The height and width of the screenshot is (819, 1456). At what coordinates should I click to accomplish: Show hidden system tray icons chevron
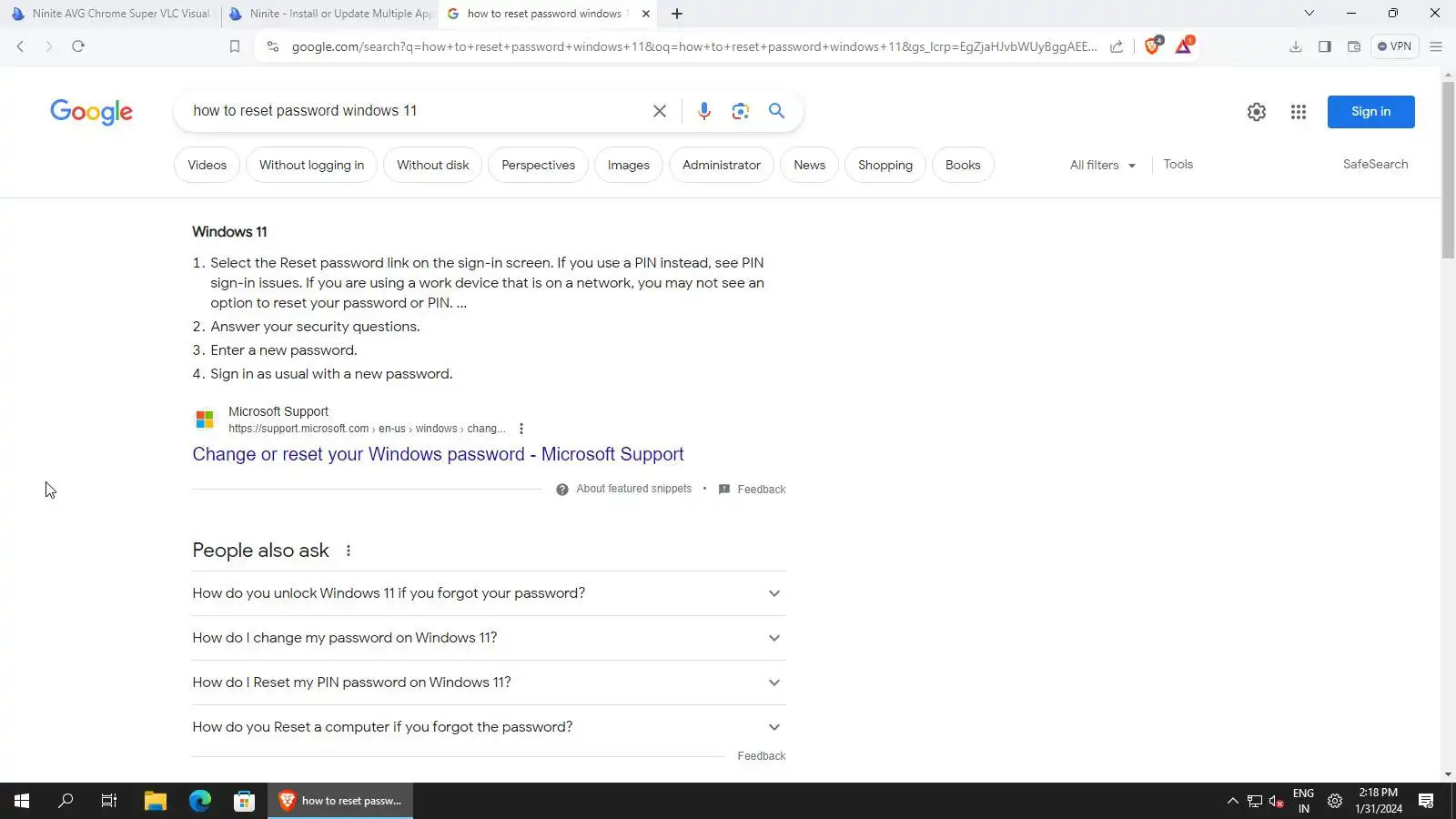(x=1232, y=801)
